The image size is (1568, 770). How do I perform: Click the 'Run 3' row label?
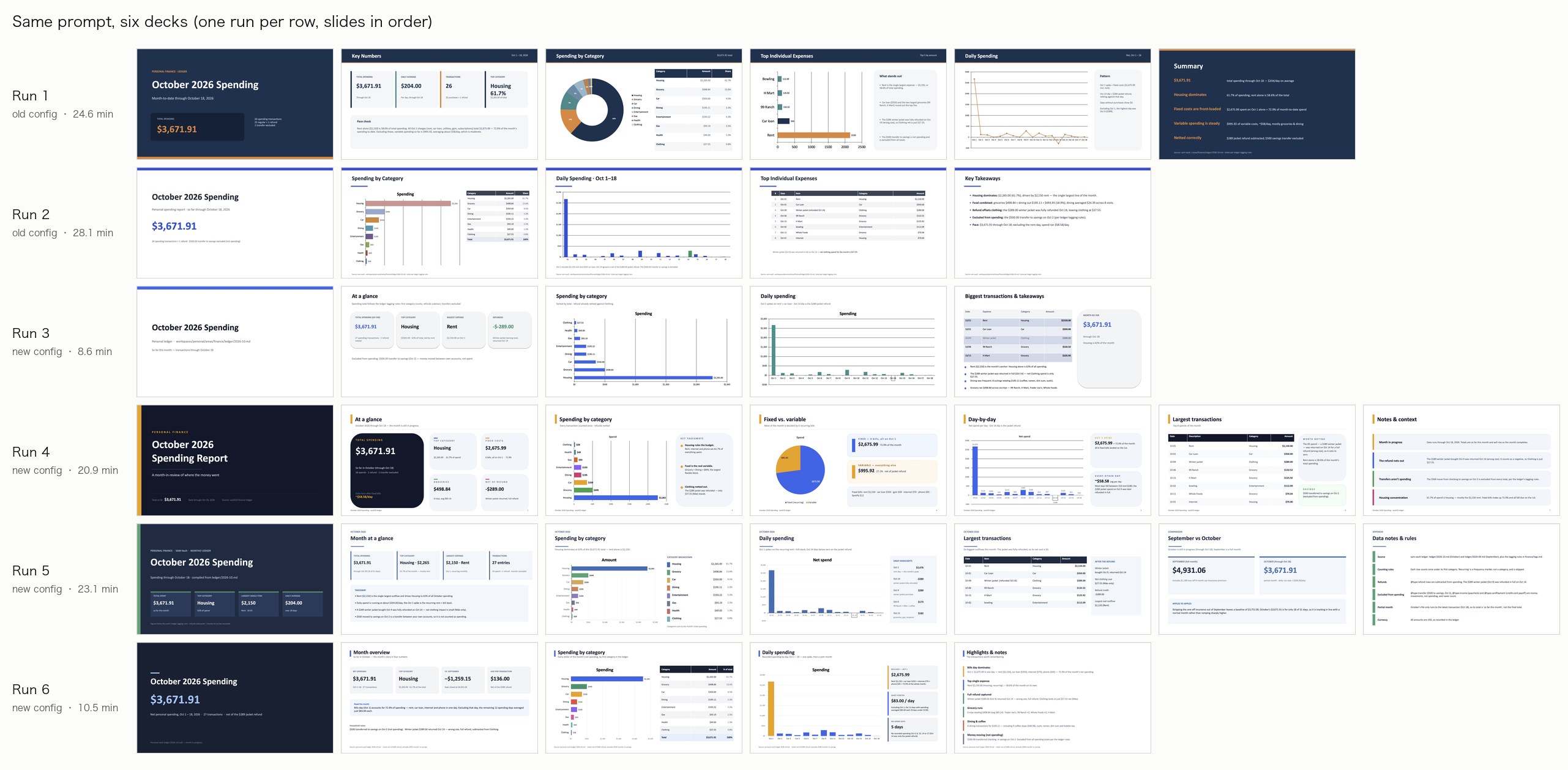point(31,334)
